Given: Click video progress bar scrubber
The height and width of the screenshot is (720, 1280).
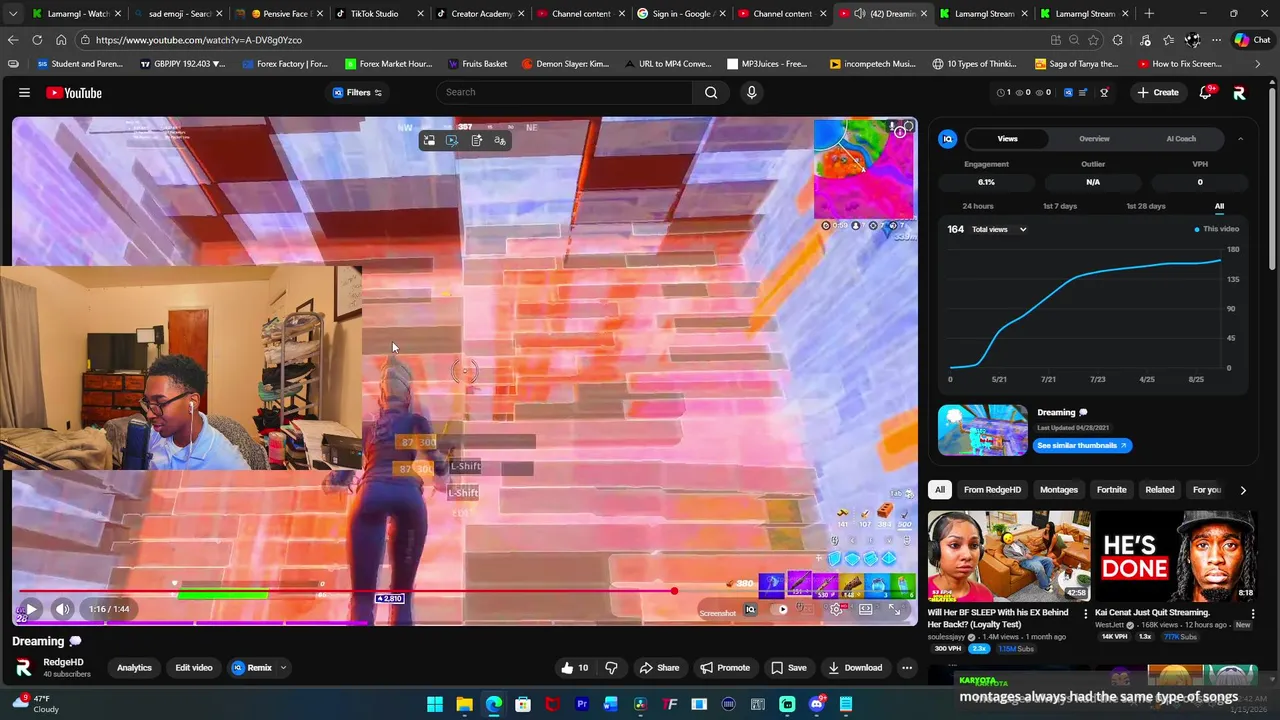Looking at the screenshot, I should (674, 591).
